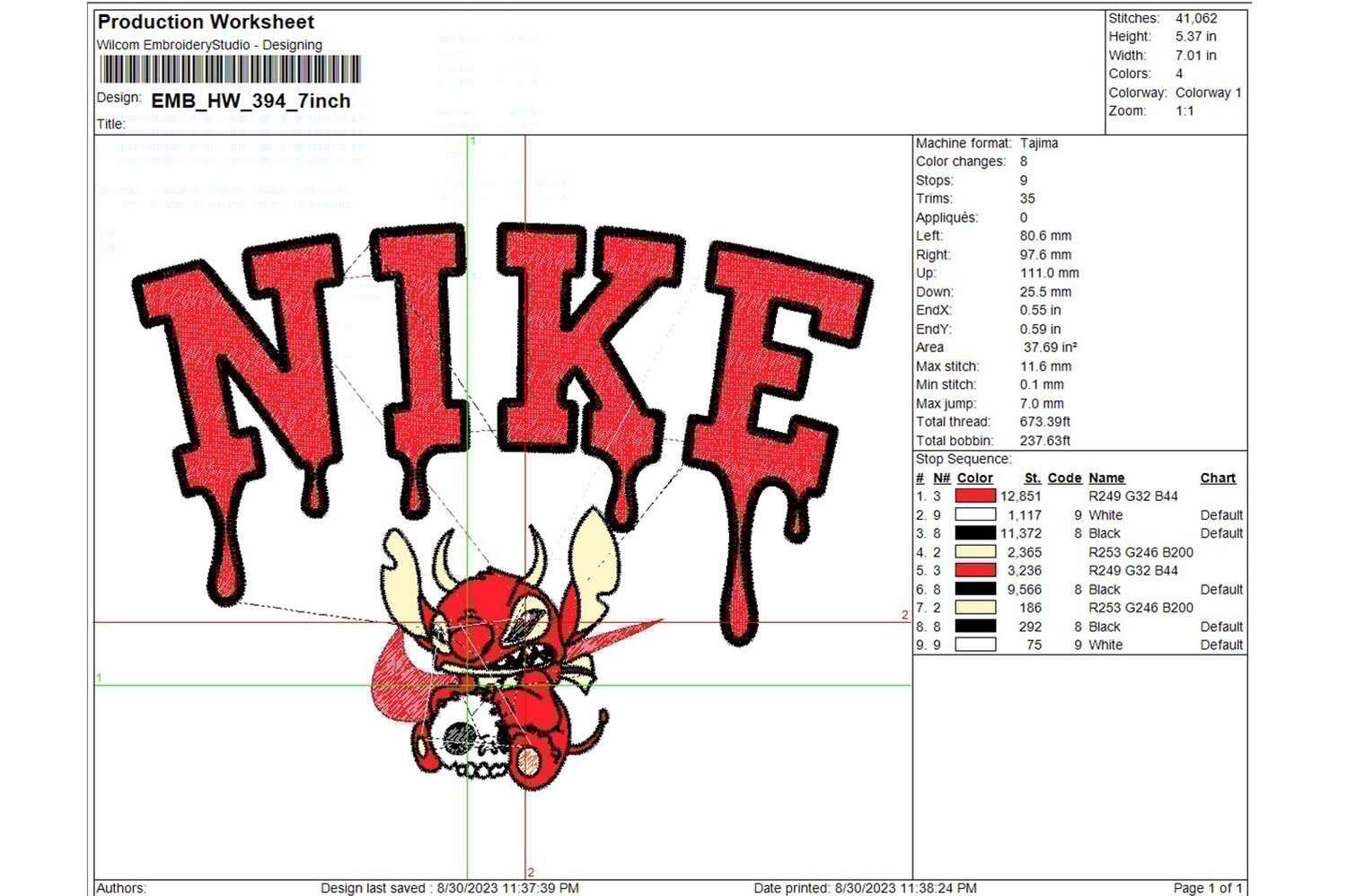Viewport: 1347px width, 896px height.
Task: Click the Height value "5.37 in"
Action: click(1196, 37)
